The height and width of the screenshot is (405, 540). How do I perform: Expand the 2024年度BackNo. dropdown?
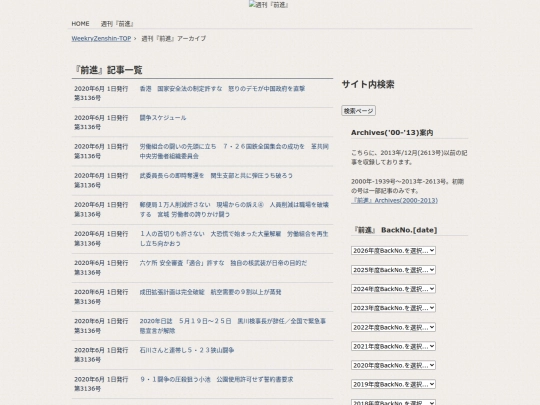[x=393, y=289]
